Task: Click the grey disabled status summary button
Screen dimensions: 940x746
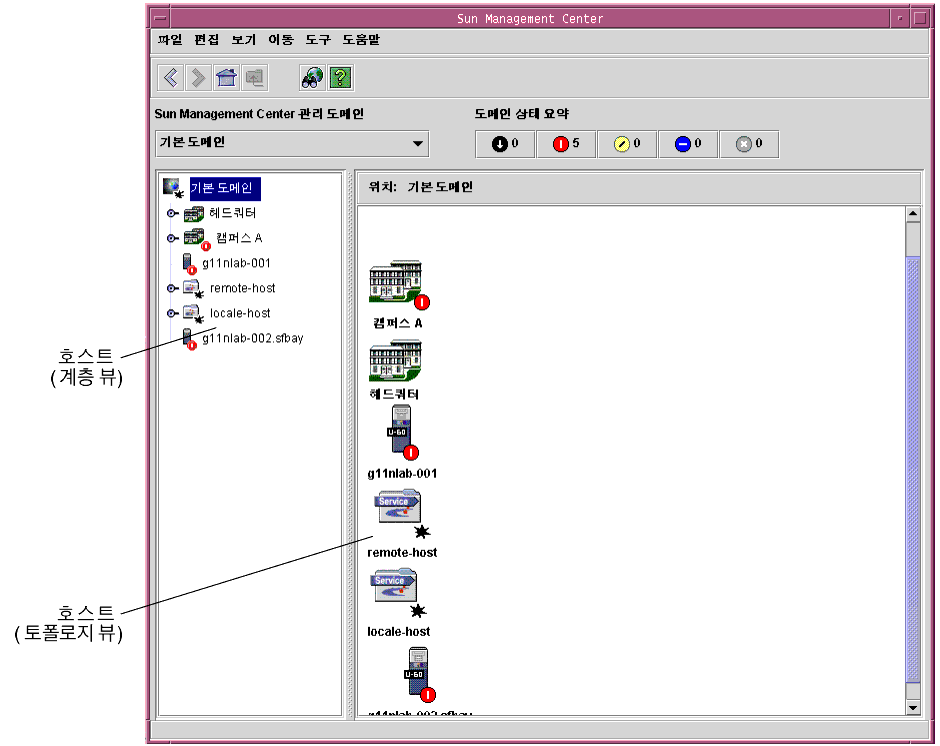Action: click(749, 144)
